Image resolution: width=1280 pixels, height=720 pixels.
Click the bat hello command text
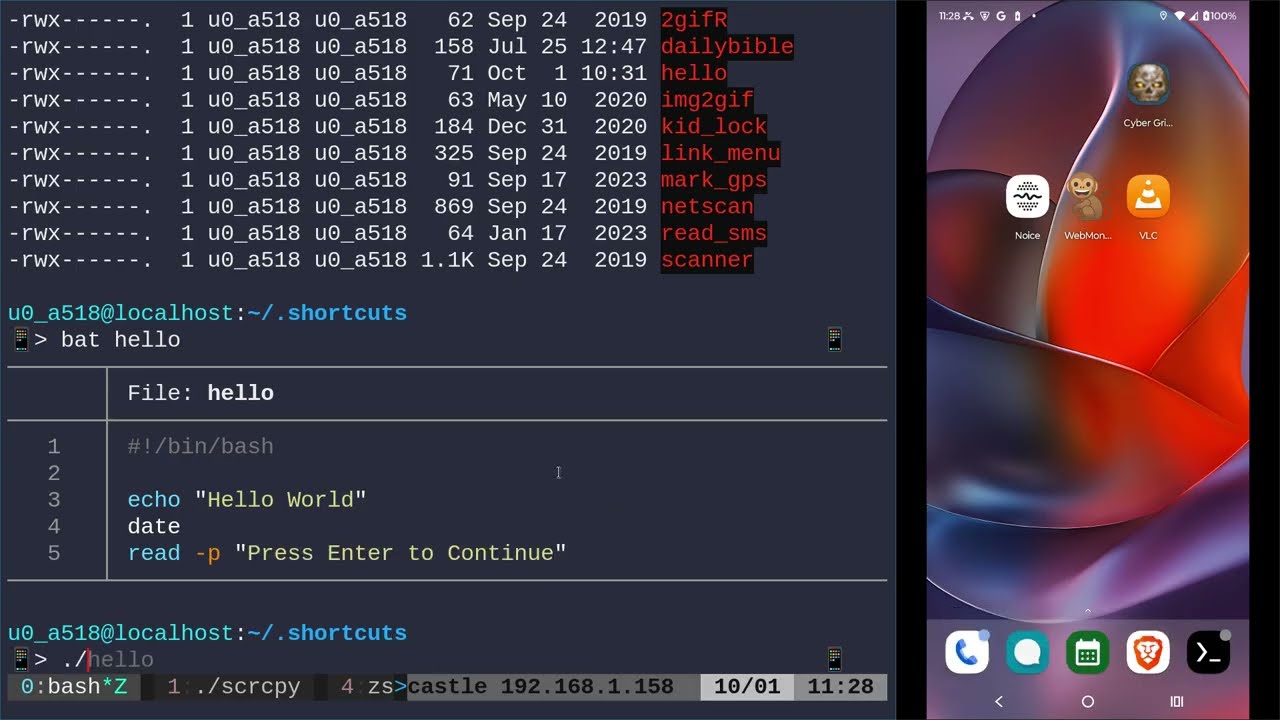(x=120, y=340)
